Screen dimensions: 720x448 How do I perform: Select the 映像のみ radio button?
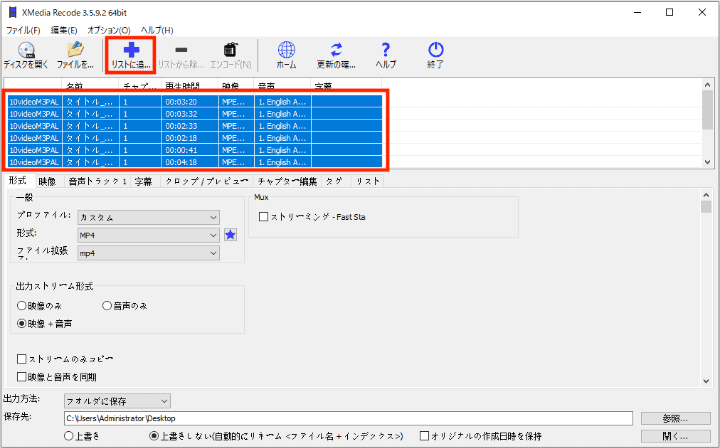(x=22, y=305)
